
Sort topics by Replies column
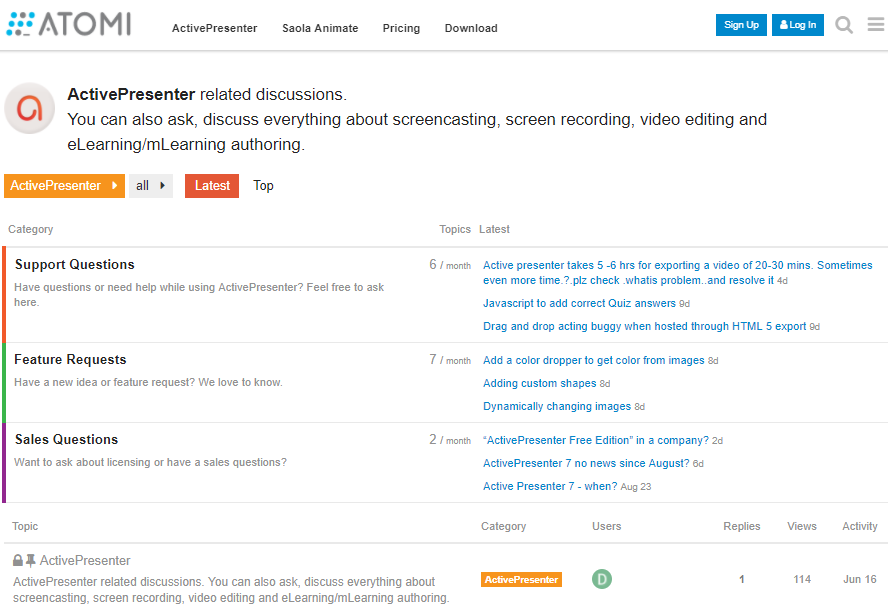[741, 526]
